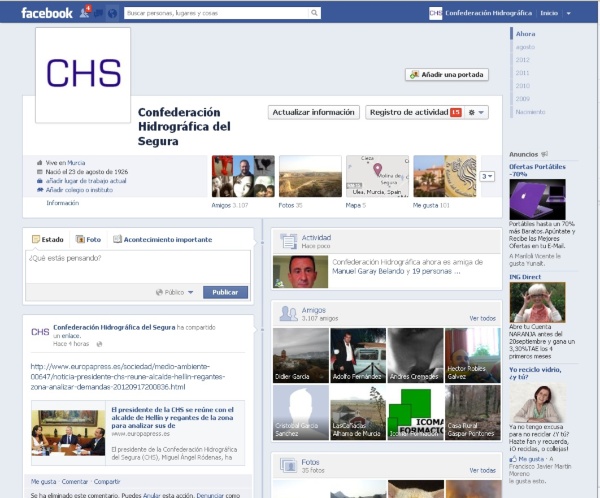
Task: Click the Me gusta thumbs-up ad icon
Action: (x=513, y=459)
